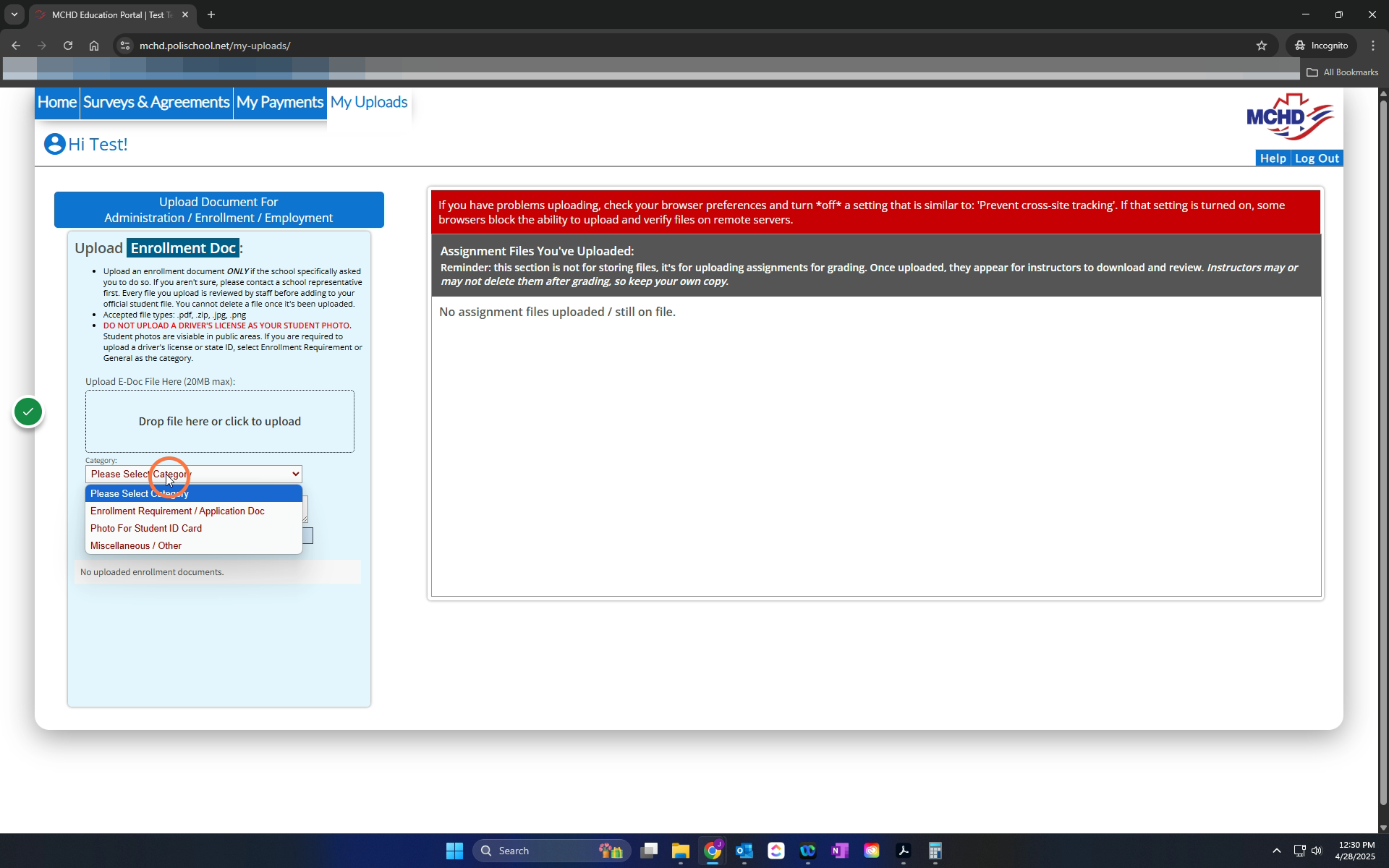Image resolution: width=1389 pixels, height=868 pixels.
Task: Open Outlook from the taskbar
Action: 744,851
